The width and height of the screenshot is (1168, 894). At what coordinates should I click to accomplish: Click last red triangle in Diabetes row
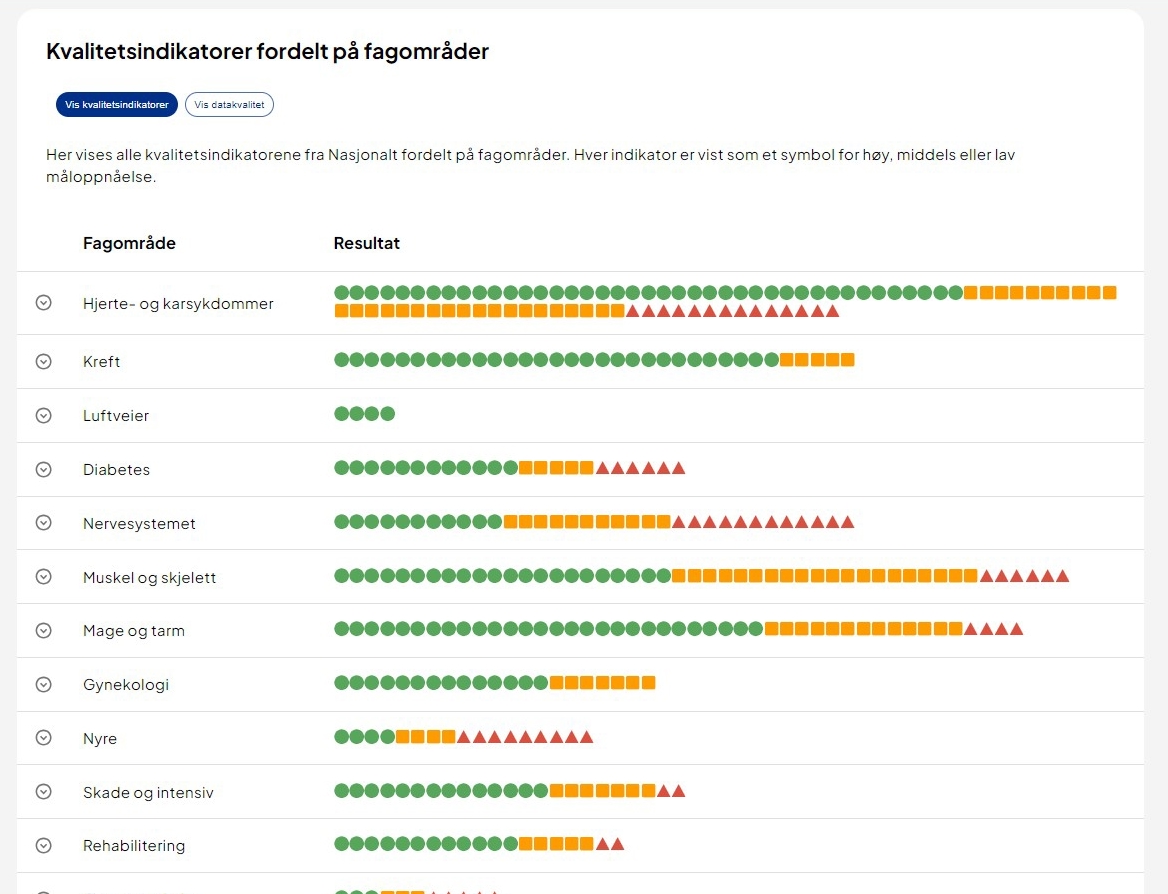(679, 468)
